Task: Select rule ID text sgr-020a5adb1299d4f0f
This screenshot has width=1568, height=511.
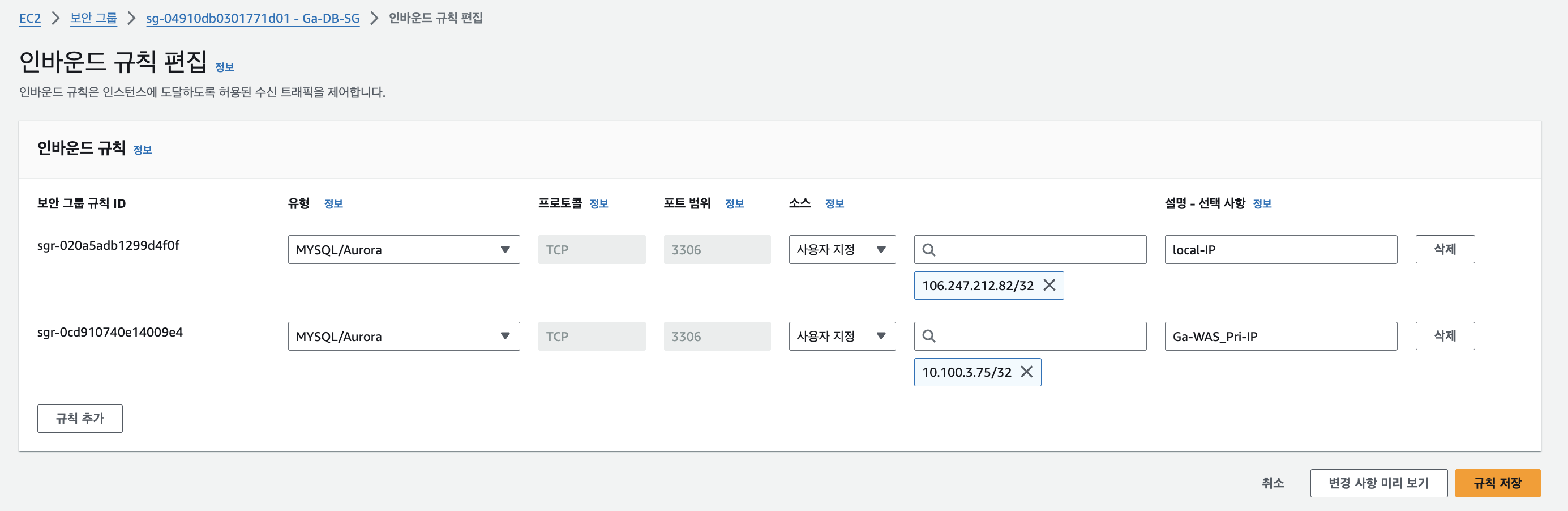Action: (x=108, y=245)
